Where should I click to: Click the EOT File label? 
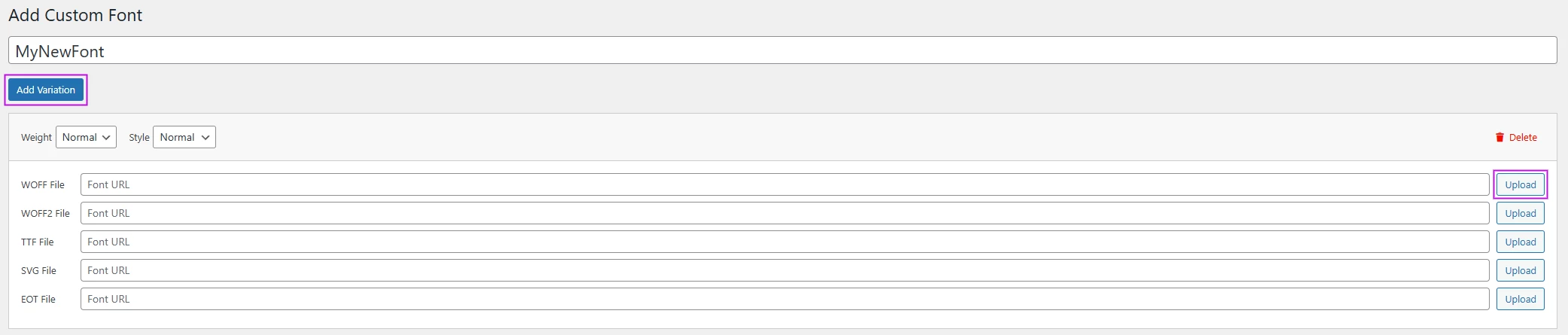click(38, 299)
